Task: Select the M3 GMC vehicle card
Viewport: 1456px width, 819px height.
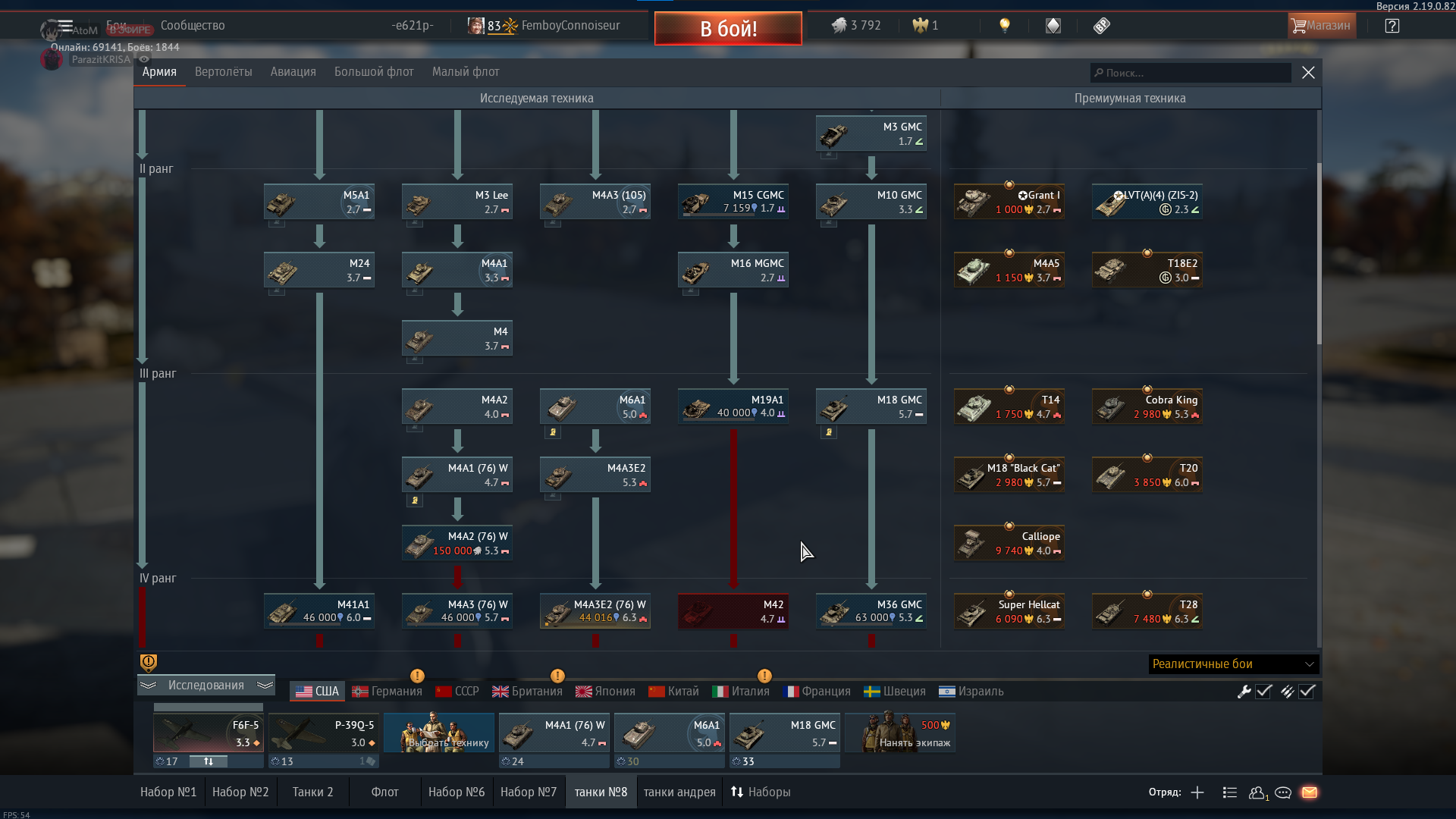Action: click(x=871, y=133)
